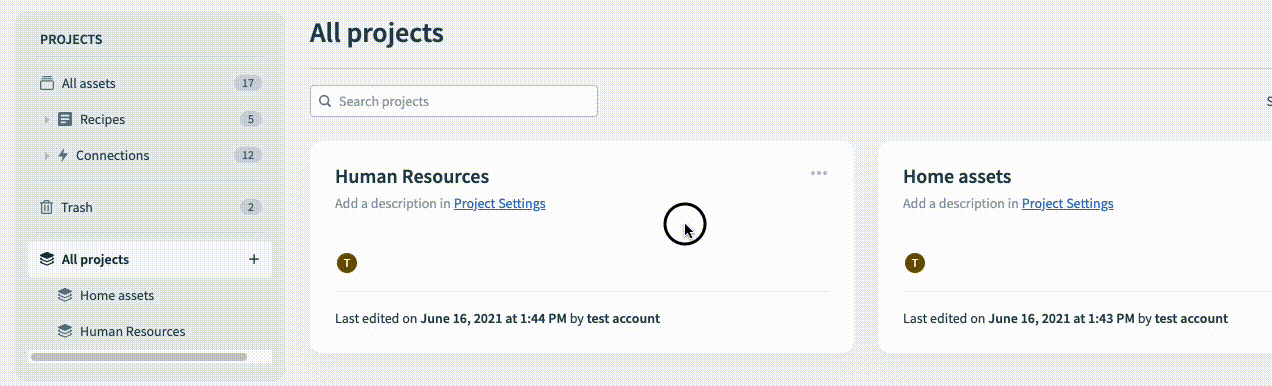1272x386 pixels.
Task: Click the Trash bin icon
Action: pos(46,207)
